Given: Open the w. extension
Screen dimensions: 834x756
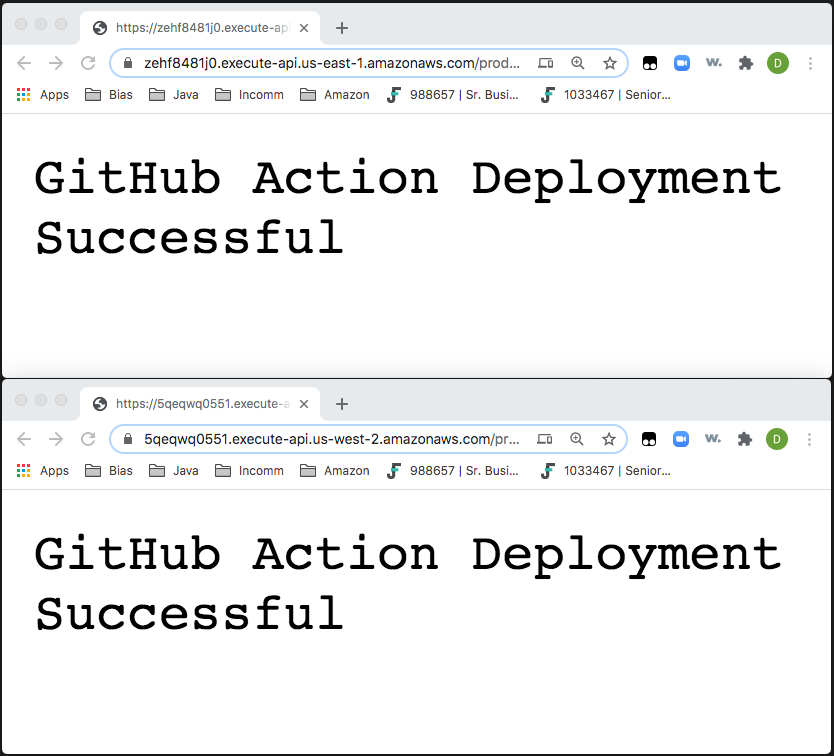Looking at the screenshot, I should pyautogui.click(x=713, y=62).
